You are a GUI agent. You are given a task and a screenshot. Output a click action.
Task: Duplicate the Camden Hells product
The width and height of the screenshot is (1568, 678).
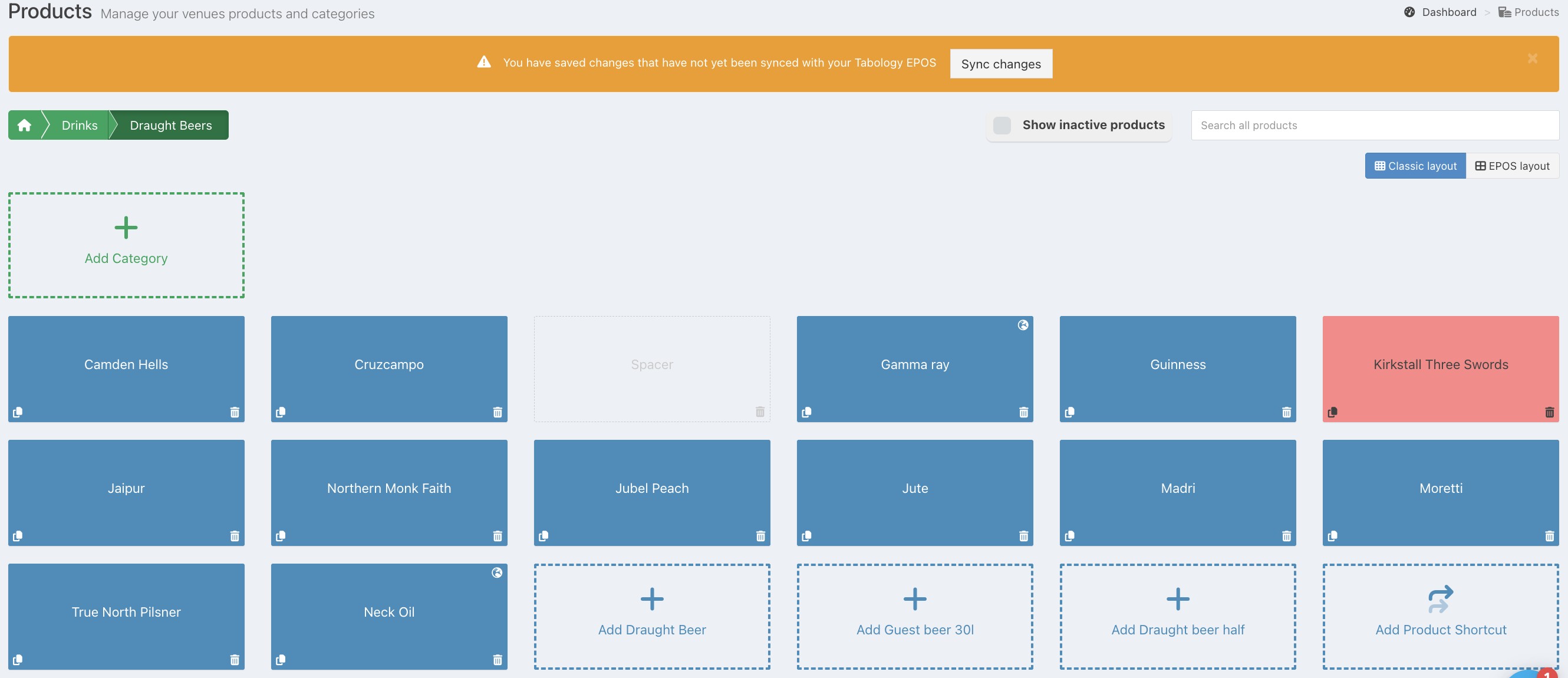18,412
